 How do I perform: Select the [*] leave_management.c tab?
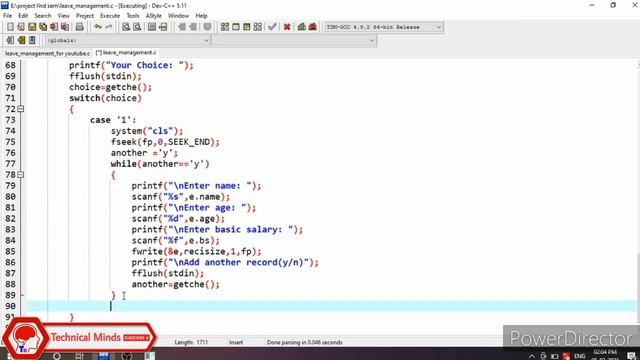tap(126, 53)
